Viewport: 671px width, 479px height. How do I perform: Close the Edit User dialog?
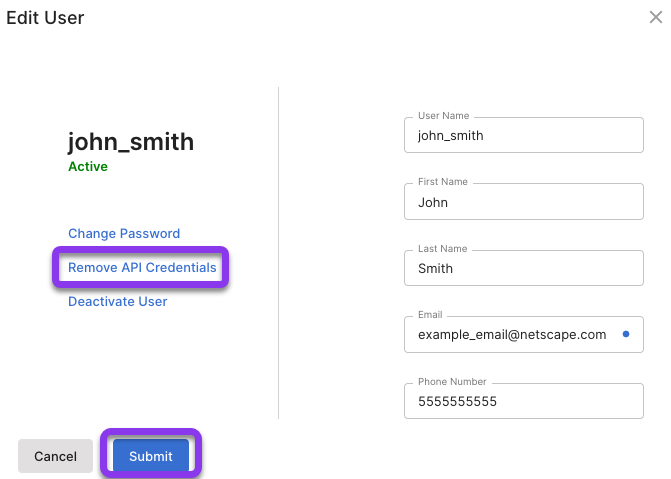coord(656,17)
